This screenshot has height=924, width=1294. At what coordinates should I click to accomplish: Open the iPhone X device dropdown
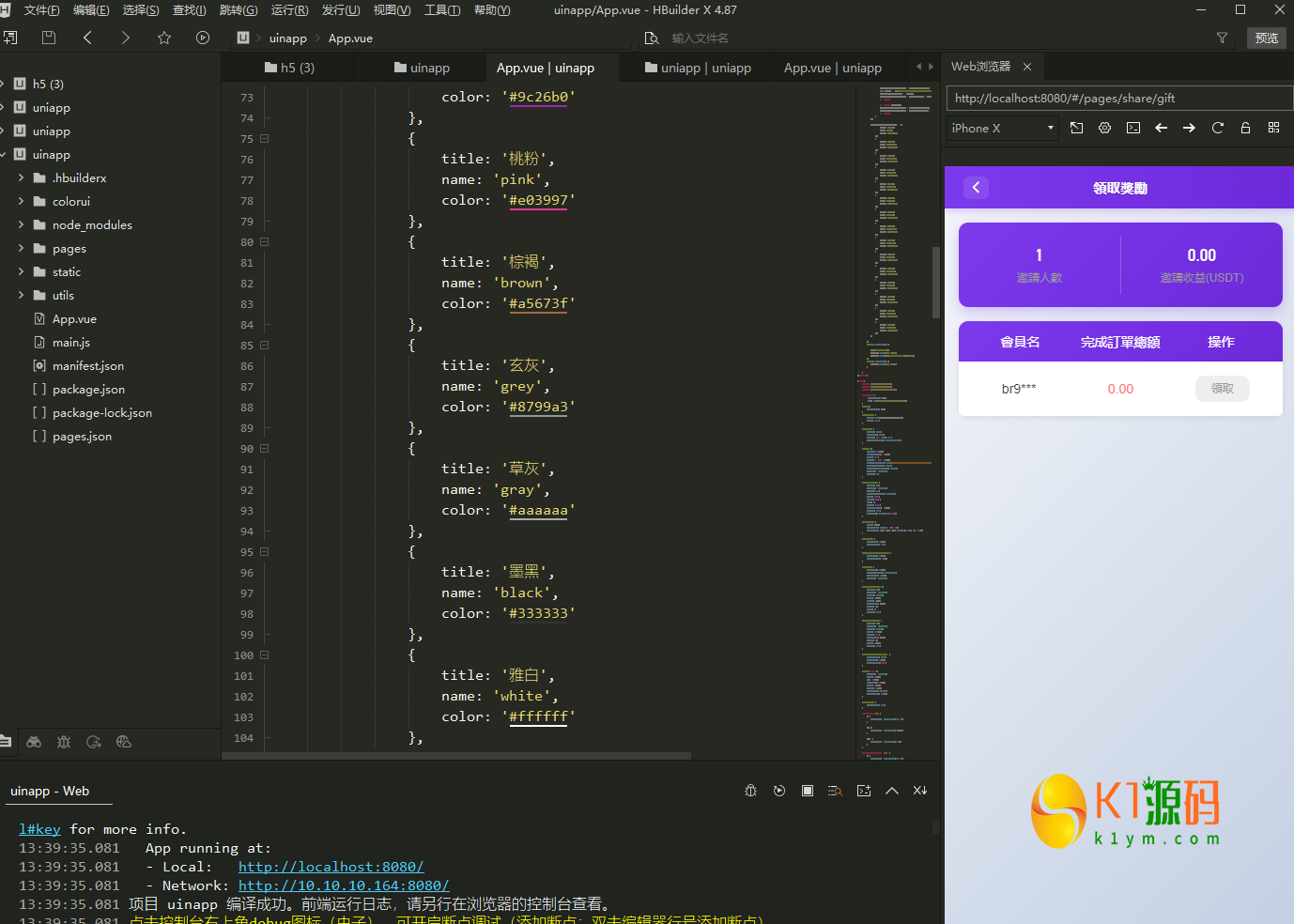[1002, 128]
